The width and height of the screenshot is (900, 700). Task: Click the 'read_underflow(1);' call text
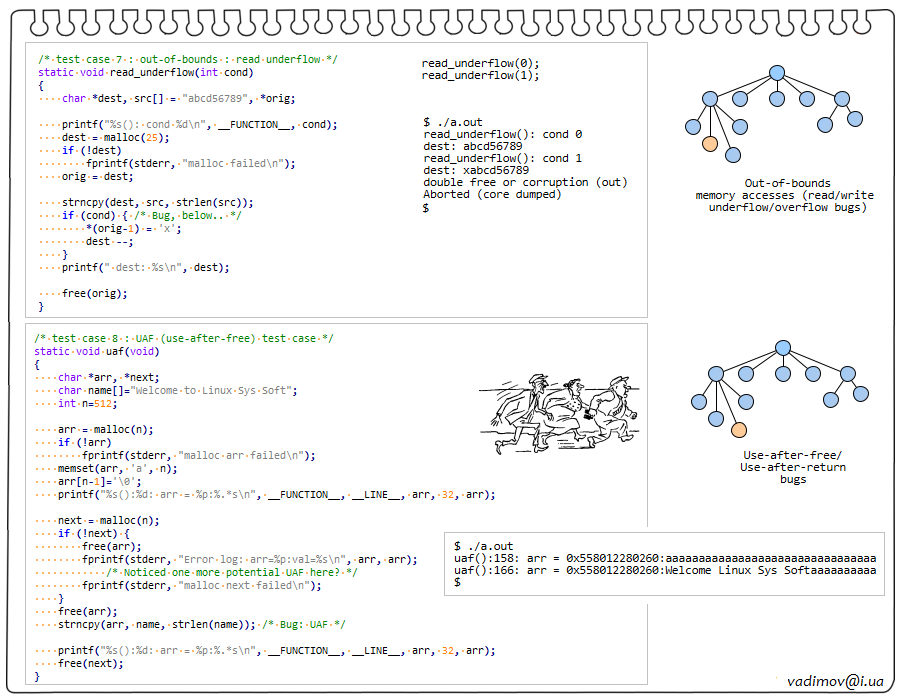[480, 75]
